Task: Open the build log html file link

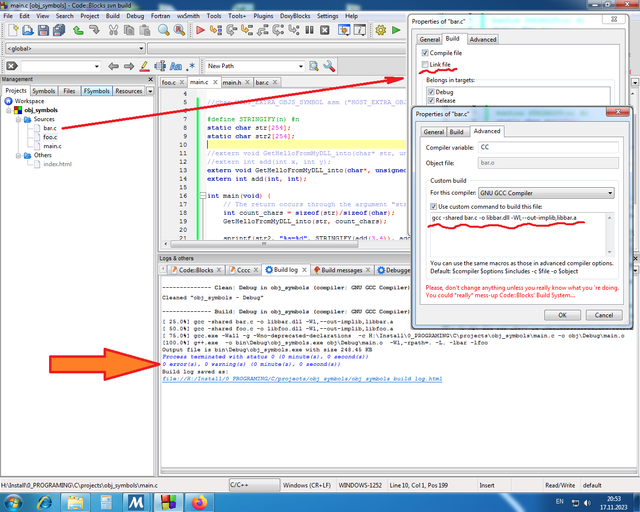Action: click(302, 379)
